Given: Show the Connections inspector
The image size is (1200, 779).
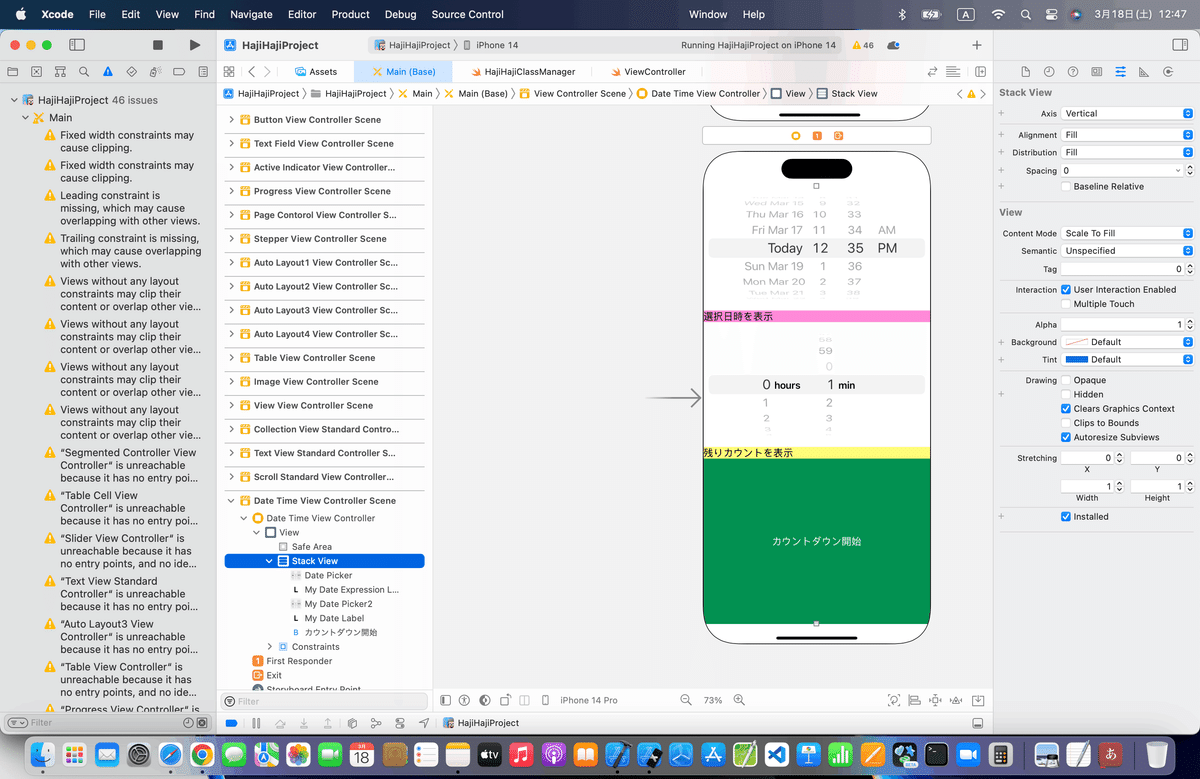Looking at the screenshot, I should pyautogui.click(x=1168, y=72).
